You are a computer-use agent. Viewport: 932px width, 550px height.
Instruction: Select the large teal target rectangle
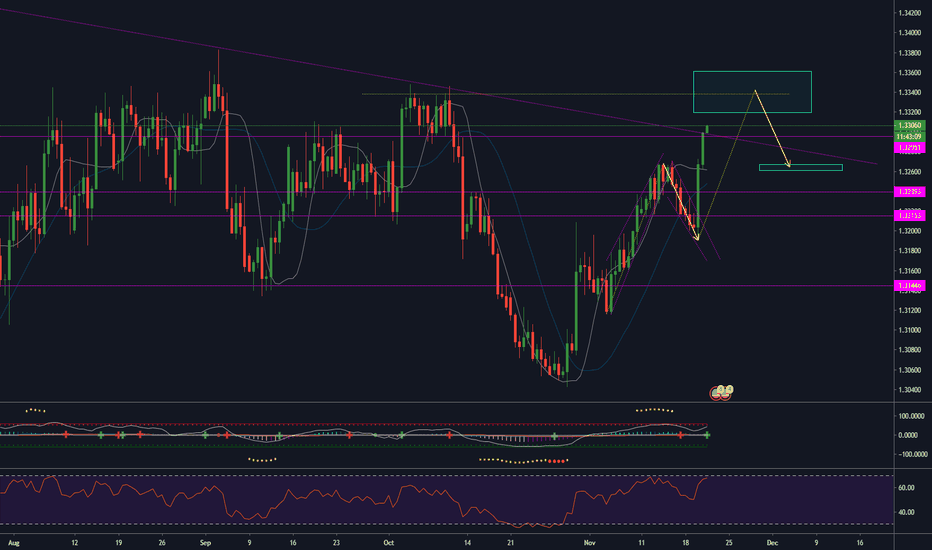752,92
